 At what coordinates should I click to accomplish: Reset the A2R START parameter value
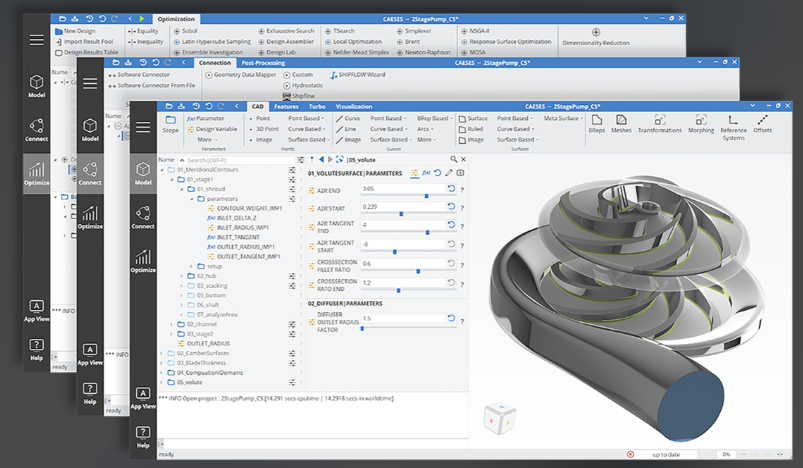[451, 207]
